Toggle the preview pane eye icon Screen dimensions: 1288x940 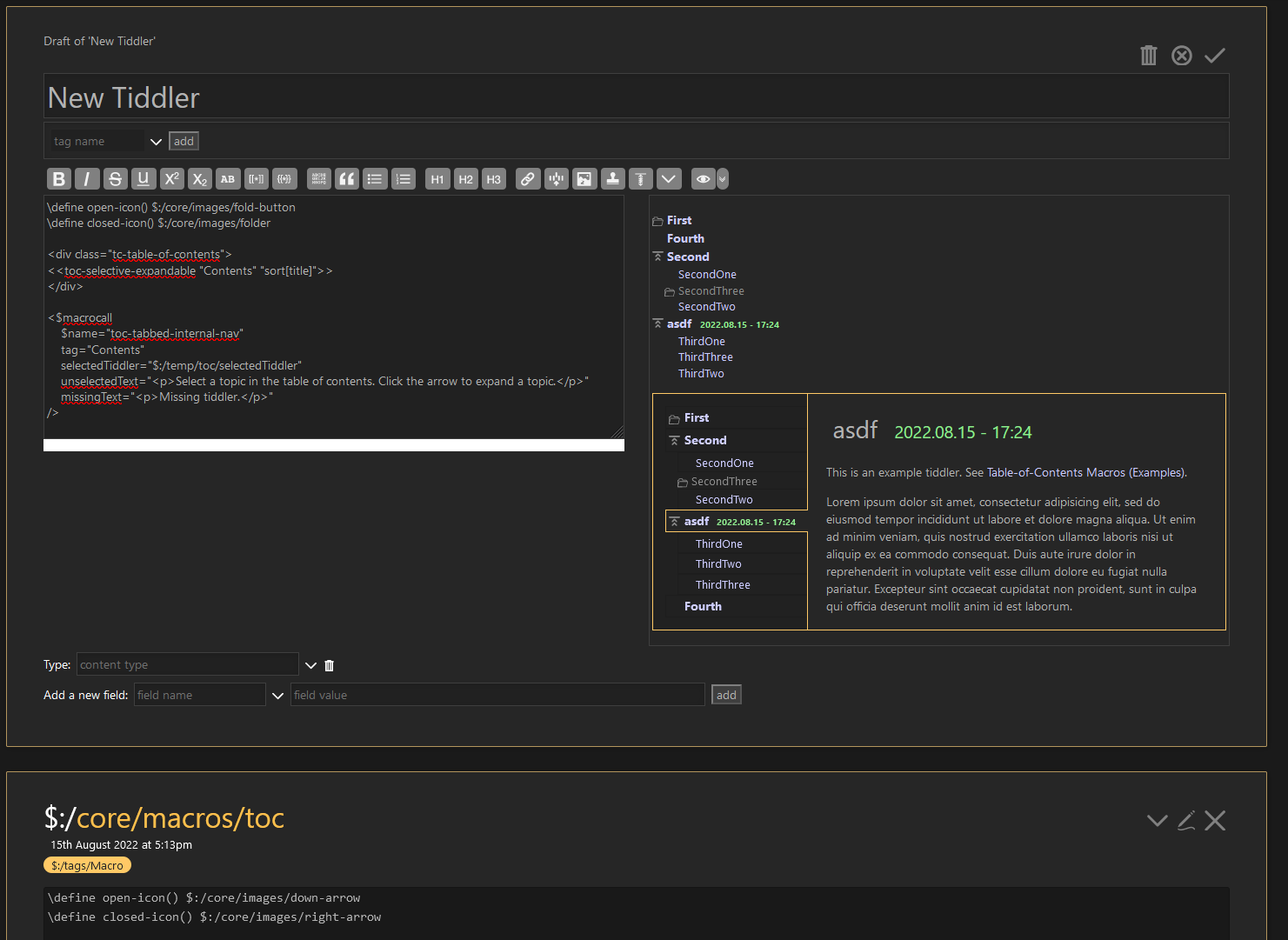click(x=703, y=179)
